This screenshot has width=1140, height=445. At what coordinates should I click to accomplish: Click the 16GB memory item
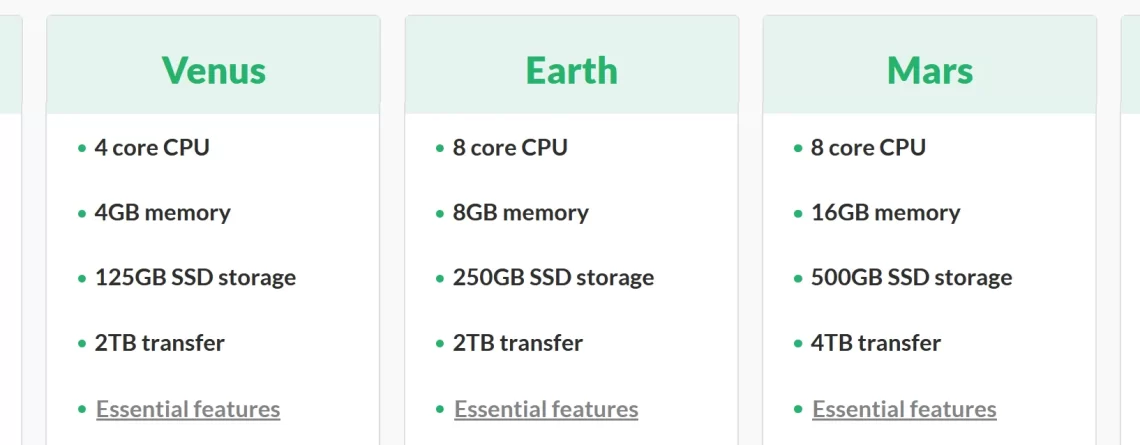click(886, 213)
